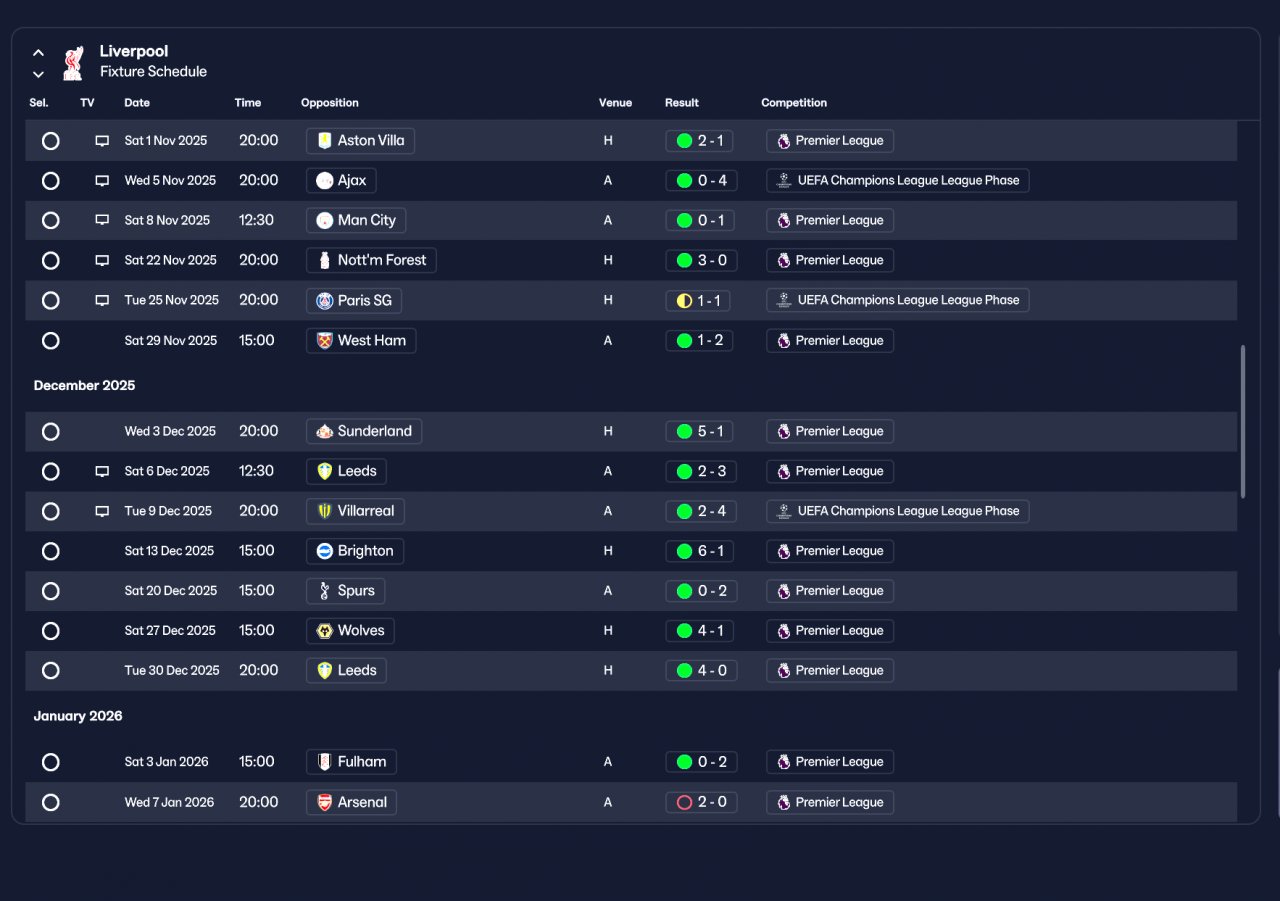Click Premier League logo on Man City row
This screenshot has width=1280, height=901.
784,221
